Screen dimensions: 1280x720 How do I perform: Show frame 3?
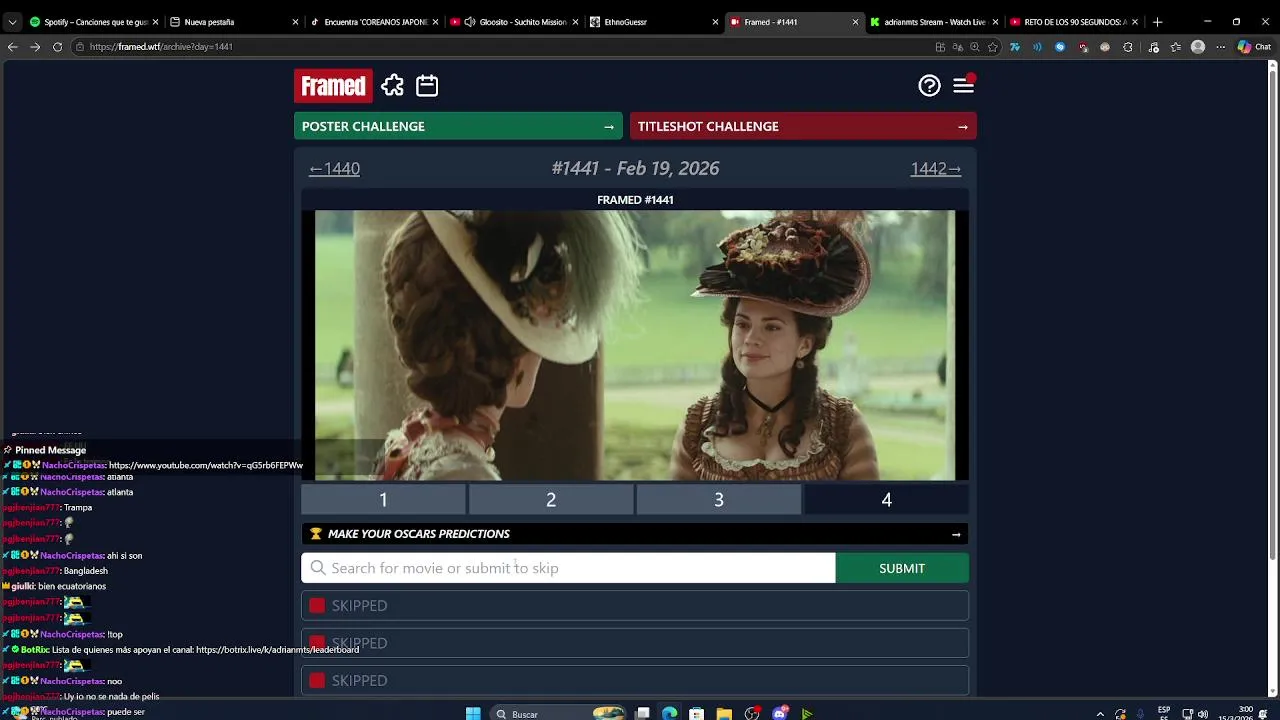click(719, 499)
